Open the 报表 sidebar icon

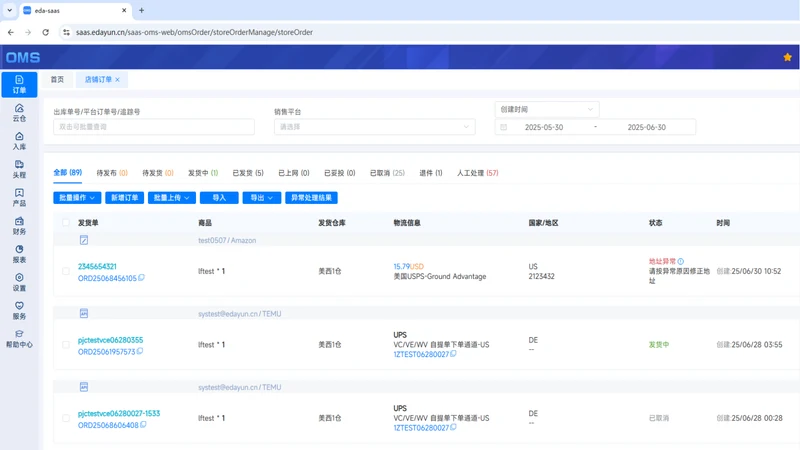(19, 254)
